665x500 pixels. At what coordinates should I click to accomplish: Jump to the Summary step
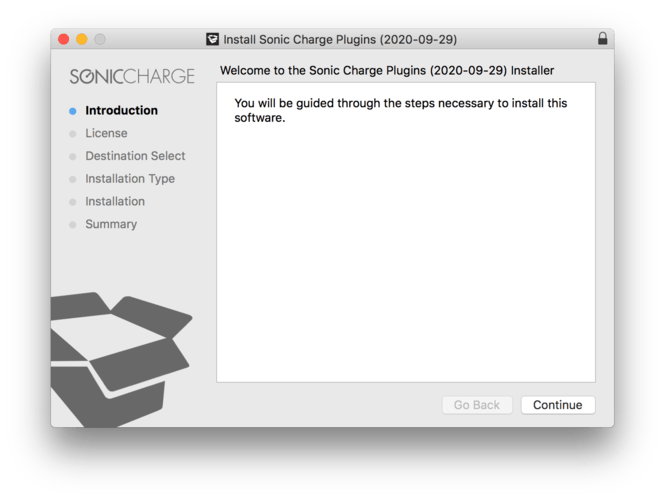click(111, 224)
